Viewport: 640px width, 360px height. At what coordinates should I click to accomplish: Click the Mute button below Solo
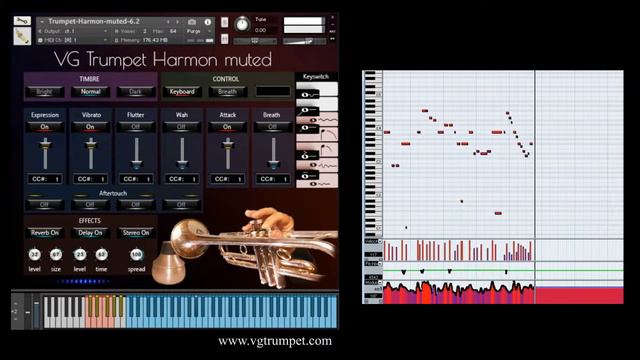[224, 39]
